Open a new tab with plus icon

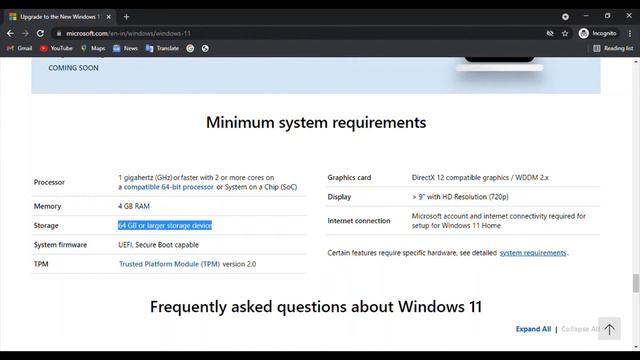click(126, 17)
